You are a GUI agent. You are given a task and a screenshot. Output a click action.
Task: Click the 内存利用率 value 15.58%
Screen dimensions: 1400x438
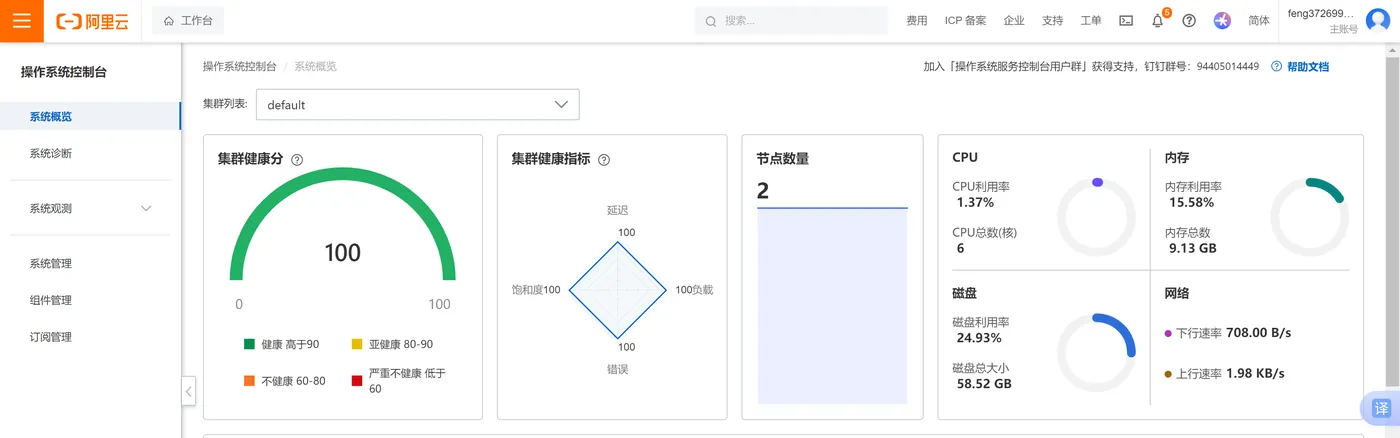[1191, 202]
